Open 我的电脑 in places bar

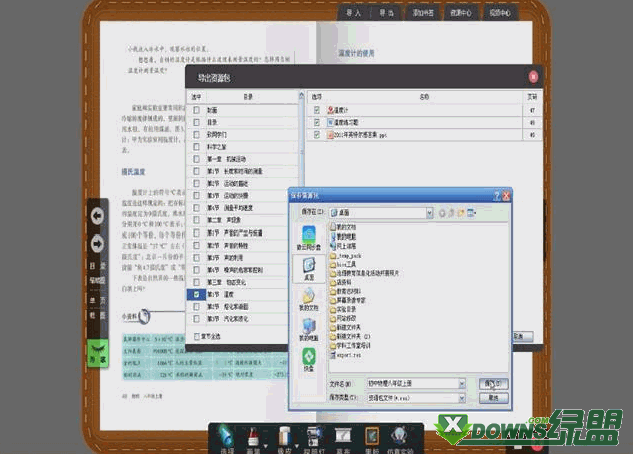tap(309, 329)
